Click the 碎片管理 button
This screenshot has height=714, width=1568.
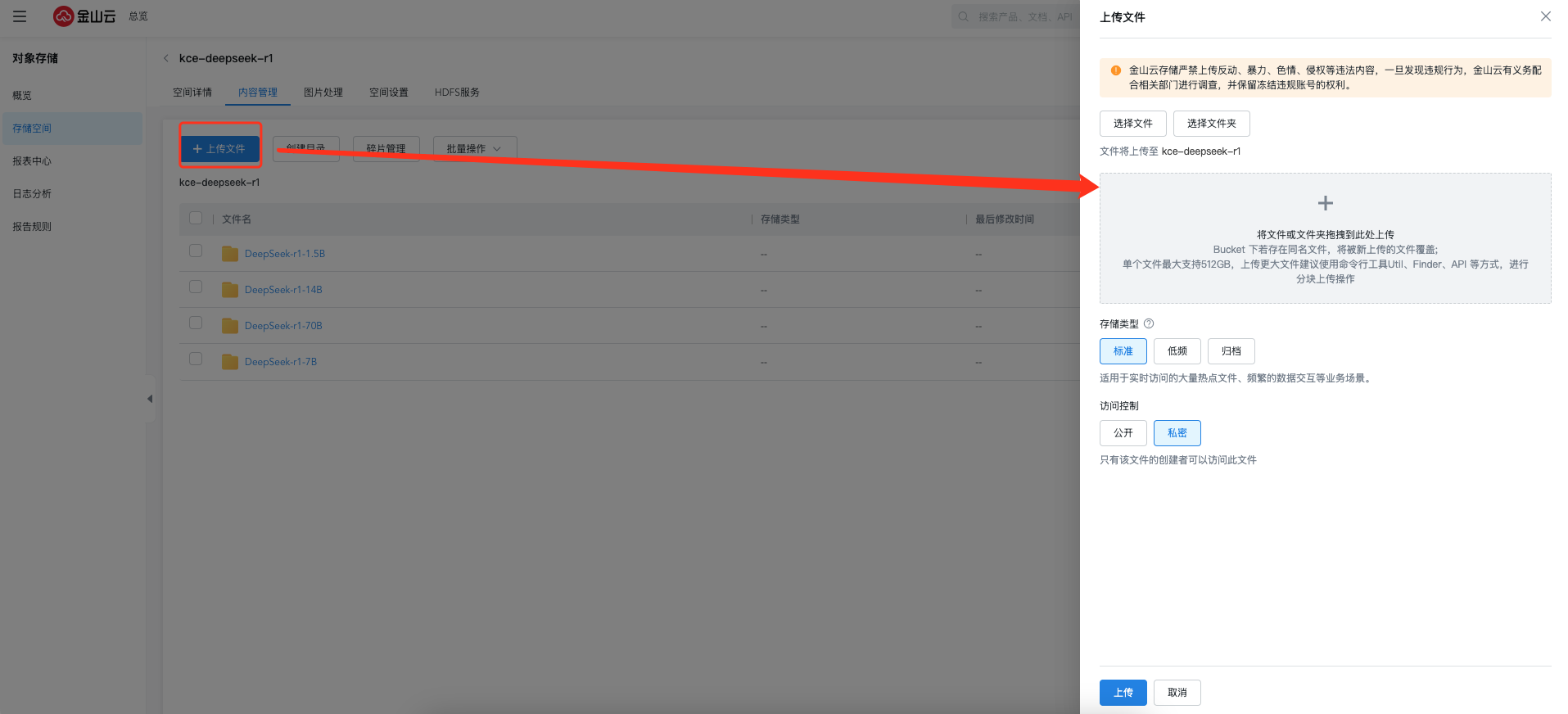386,149
